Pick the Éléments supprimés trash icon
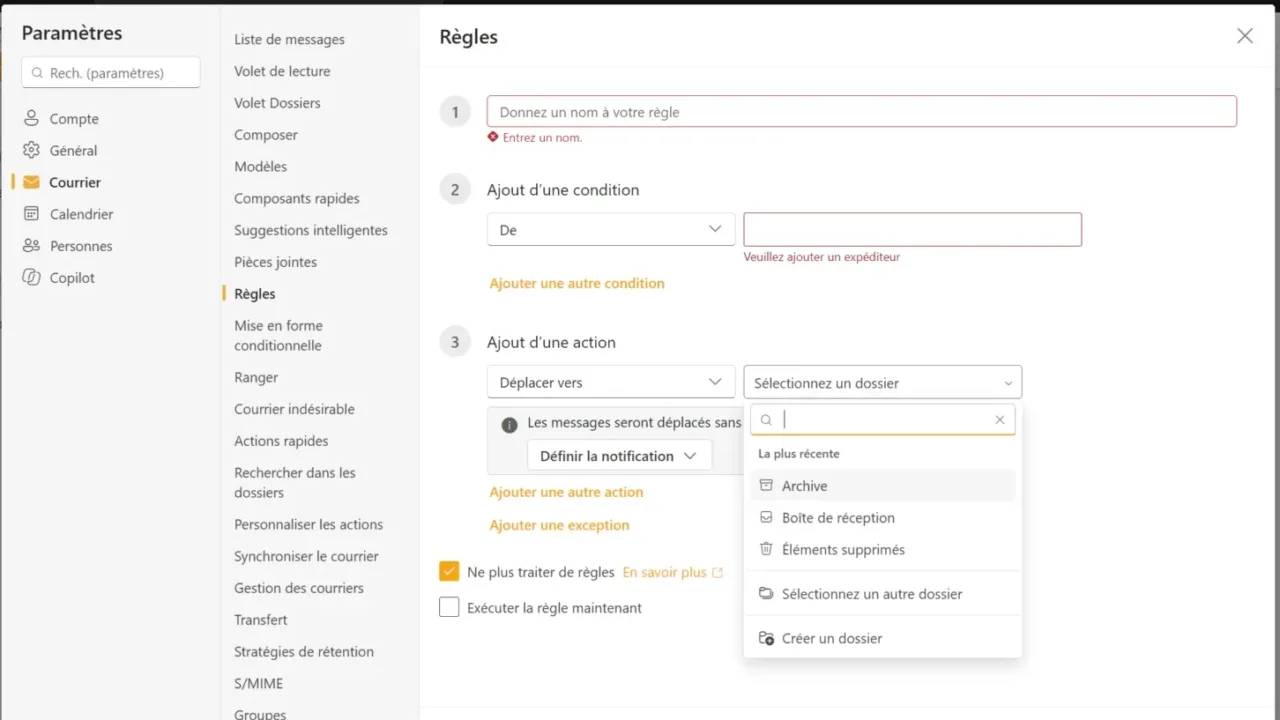 [x=766, y=550]
